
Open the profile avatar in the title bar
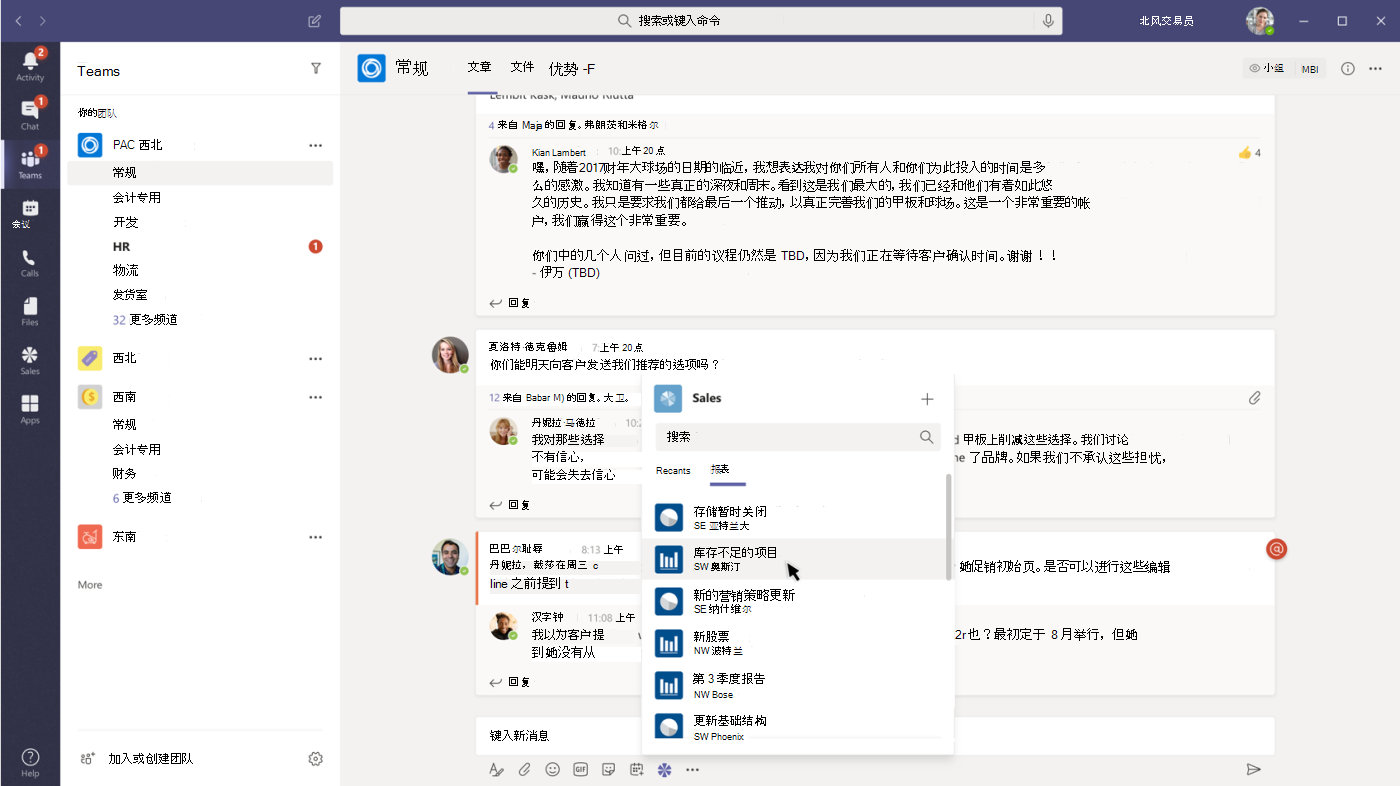(x=1260, y=21)
